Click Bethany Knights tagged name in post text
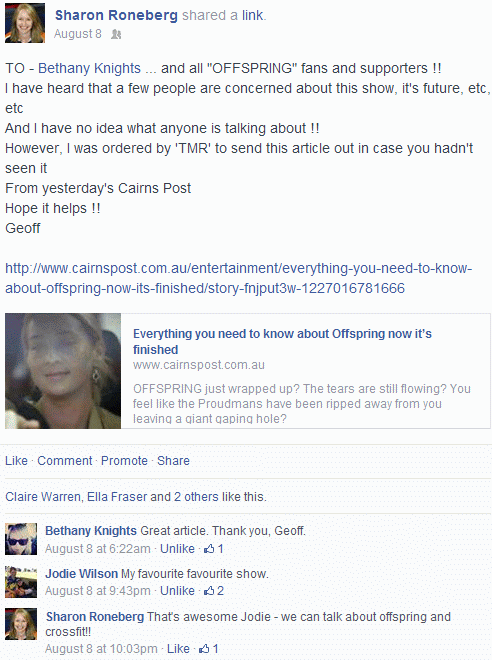Image resolution: width=492 pixels, height=660 pixels. [x=89, y=68]
